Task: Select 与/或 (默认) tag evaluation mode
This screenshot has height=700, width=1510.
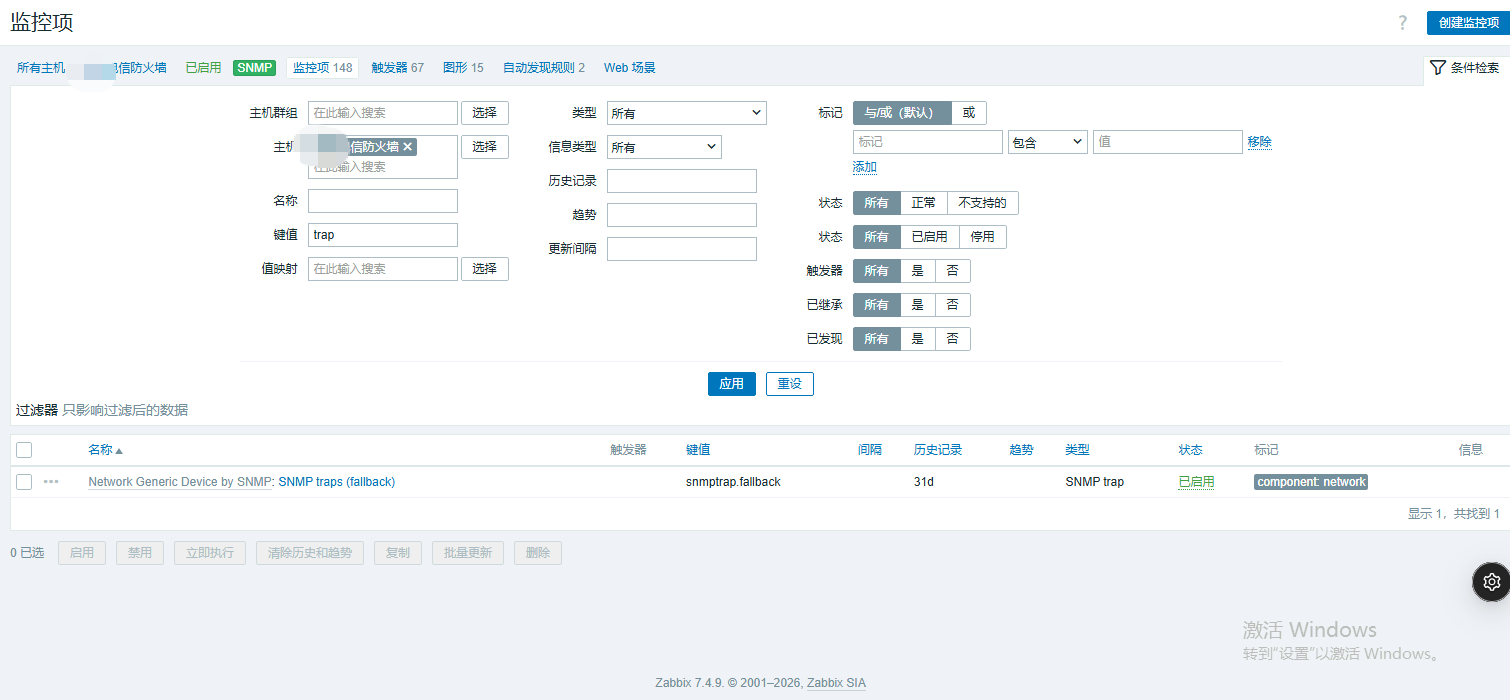Action: [x=902, y=113]
